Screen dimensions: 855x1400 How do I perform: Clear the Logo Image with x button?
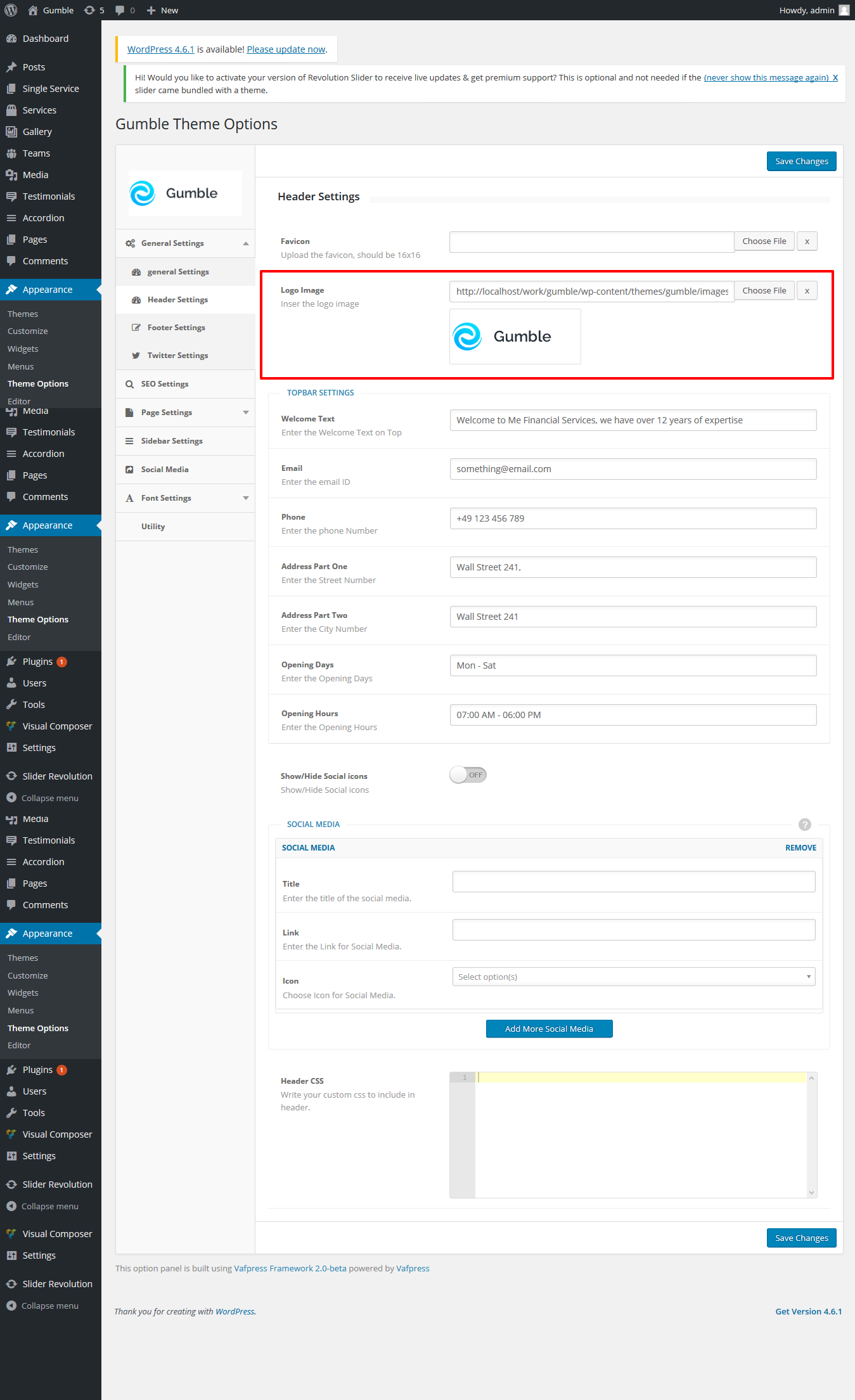(806, 291)
